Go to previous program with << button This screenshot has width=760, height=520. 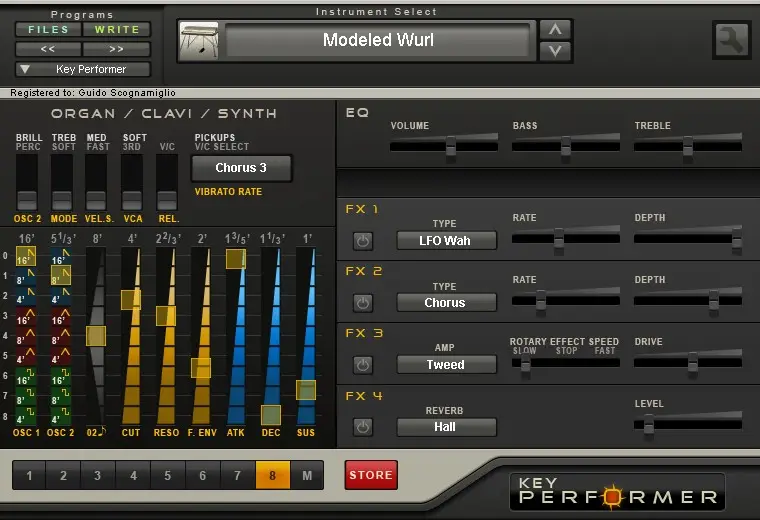click(48, 49)
